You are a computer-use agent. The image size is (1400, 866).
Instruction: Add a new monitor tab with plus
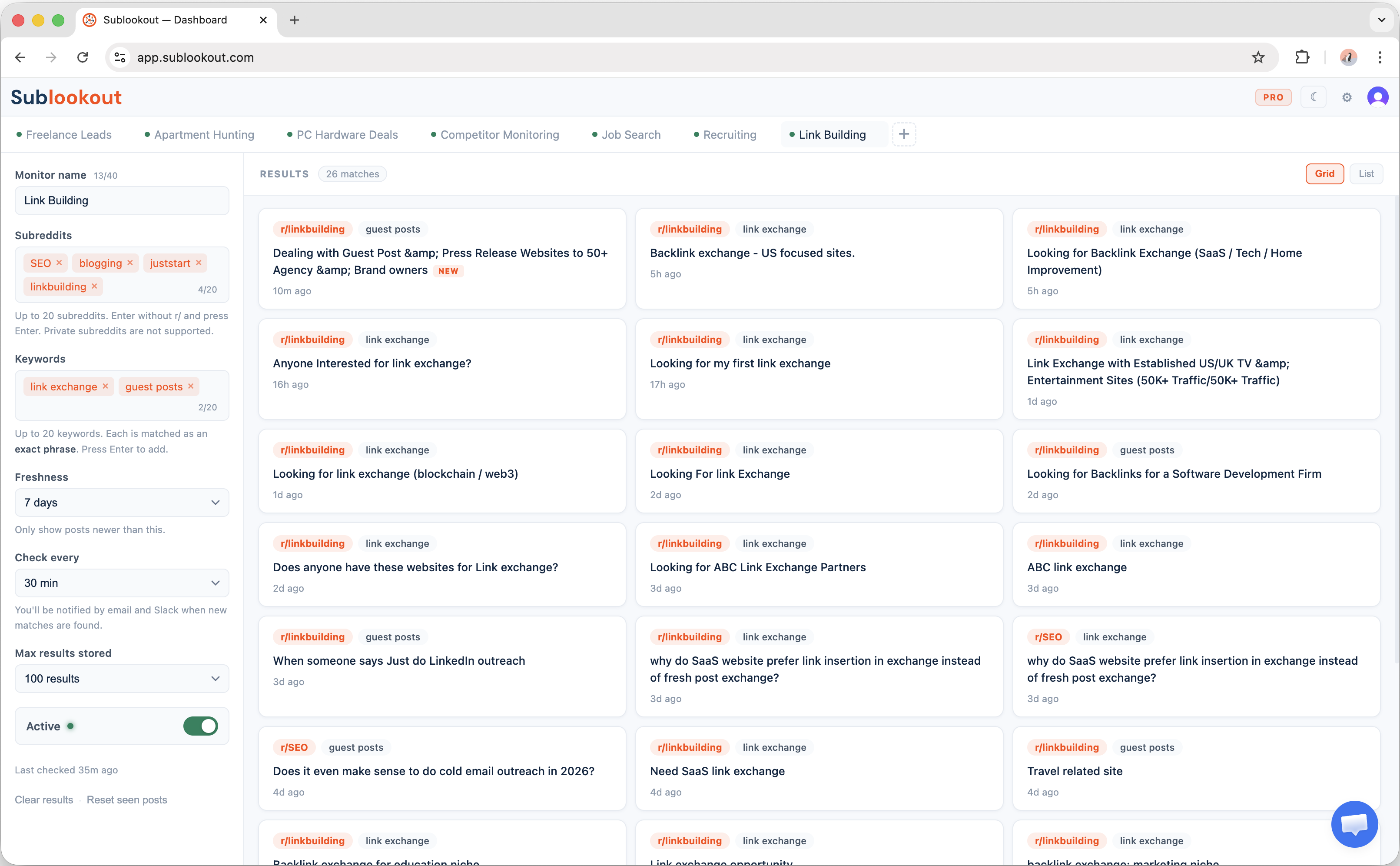(904, 134)
